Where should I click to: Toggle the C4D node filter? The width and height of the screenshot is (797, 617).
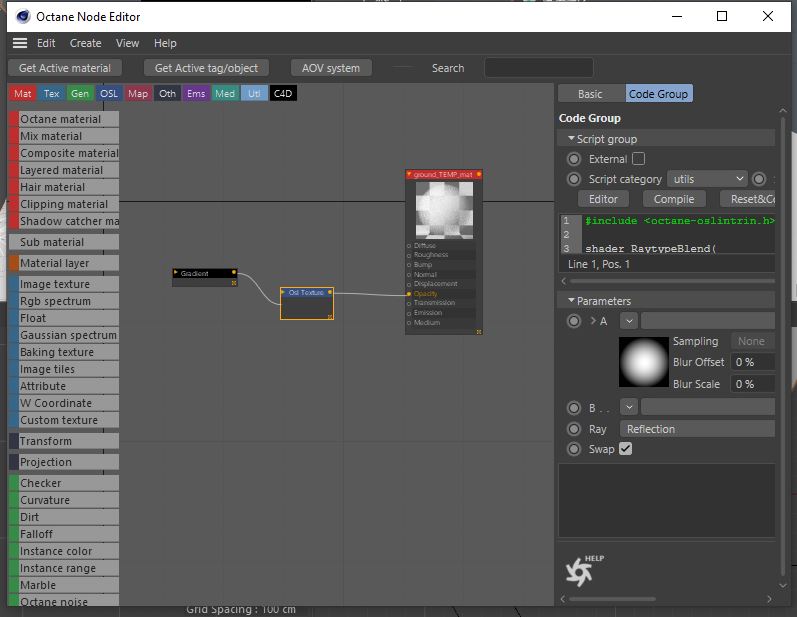[283, 94]
